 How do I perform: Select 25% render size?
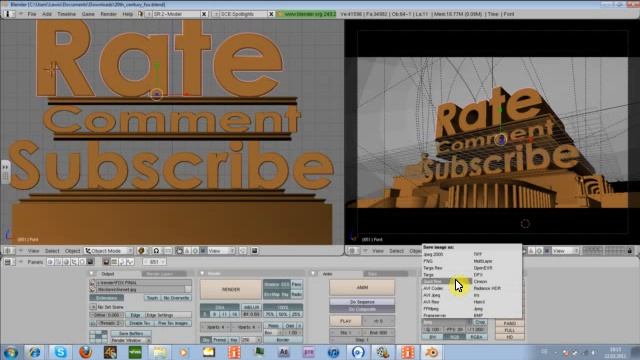(x=296, y=314)
